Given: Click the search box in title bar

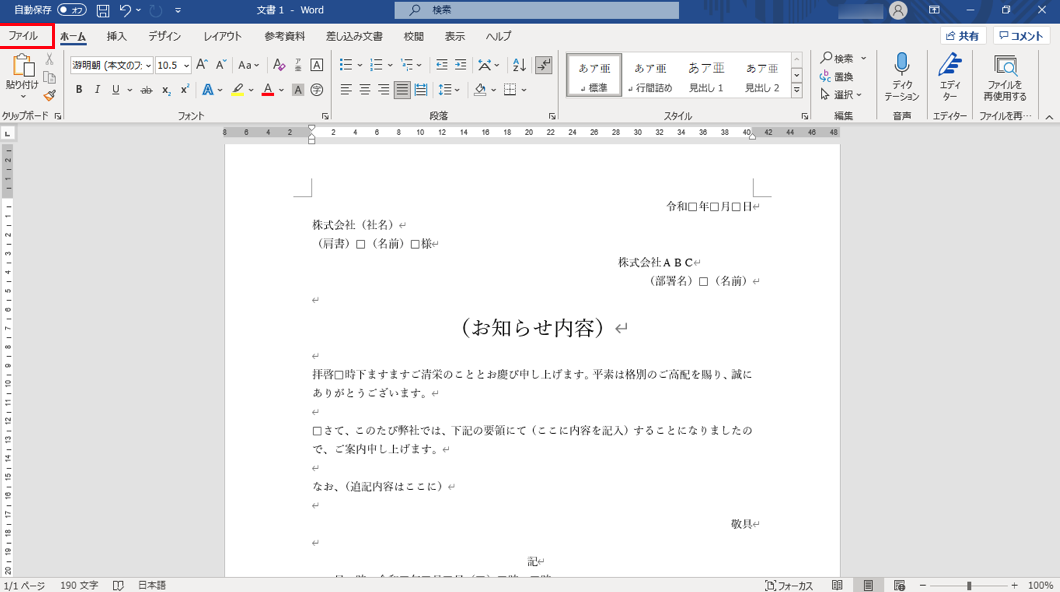Looking at the screenshot, I should click(537, 10).
